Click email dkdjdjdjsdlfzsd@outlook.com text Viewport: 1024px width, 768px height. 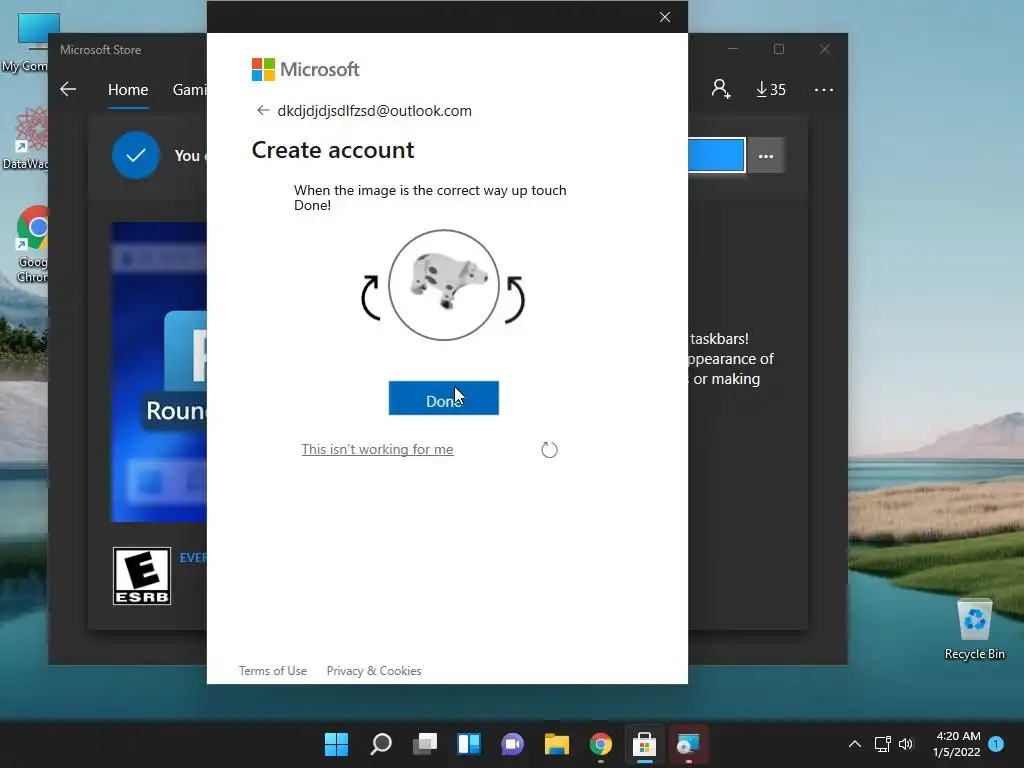(374, 111)
